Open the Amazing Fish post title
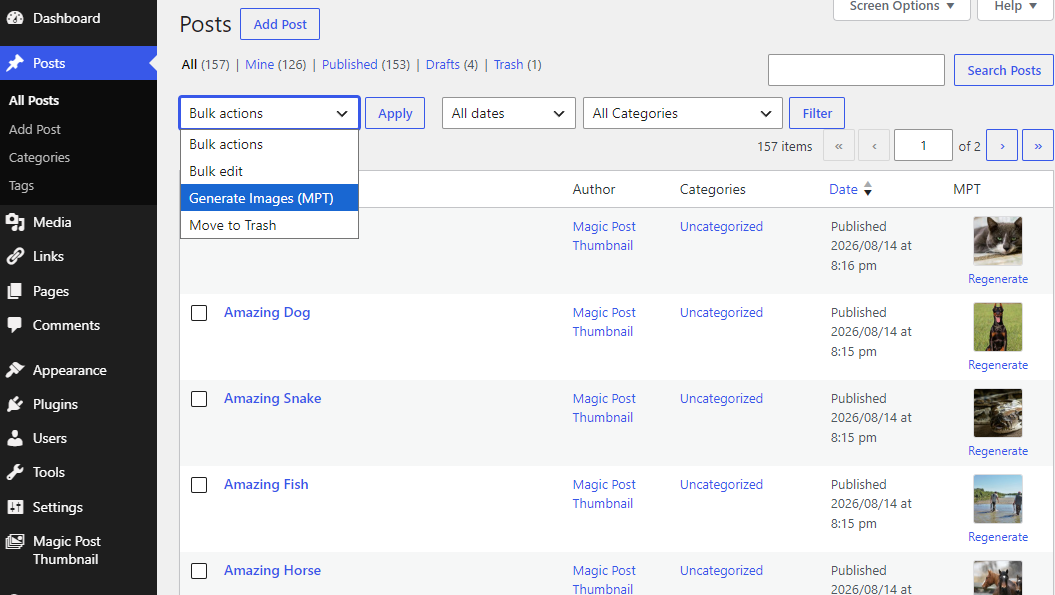1055x595 pixels. 266,485
